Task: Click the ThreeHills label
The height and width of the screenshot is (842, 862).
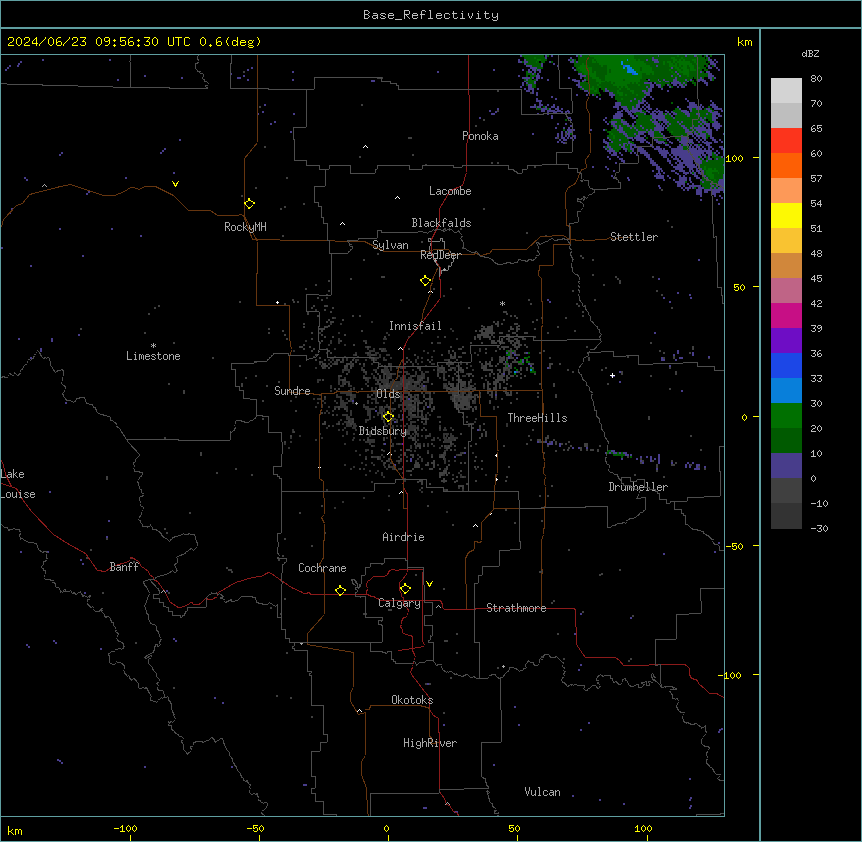Action: 537,418
